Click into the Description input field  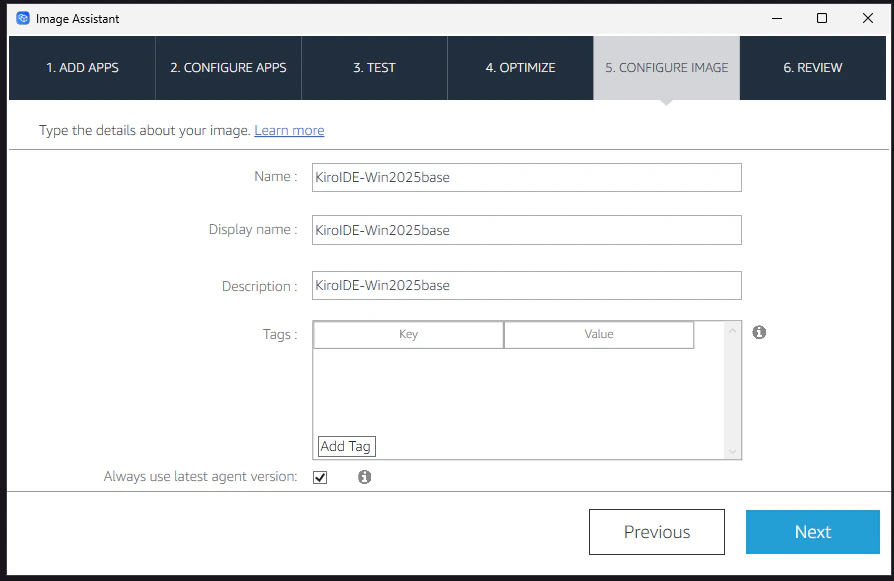pos(527,285)
